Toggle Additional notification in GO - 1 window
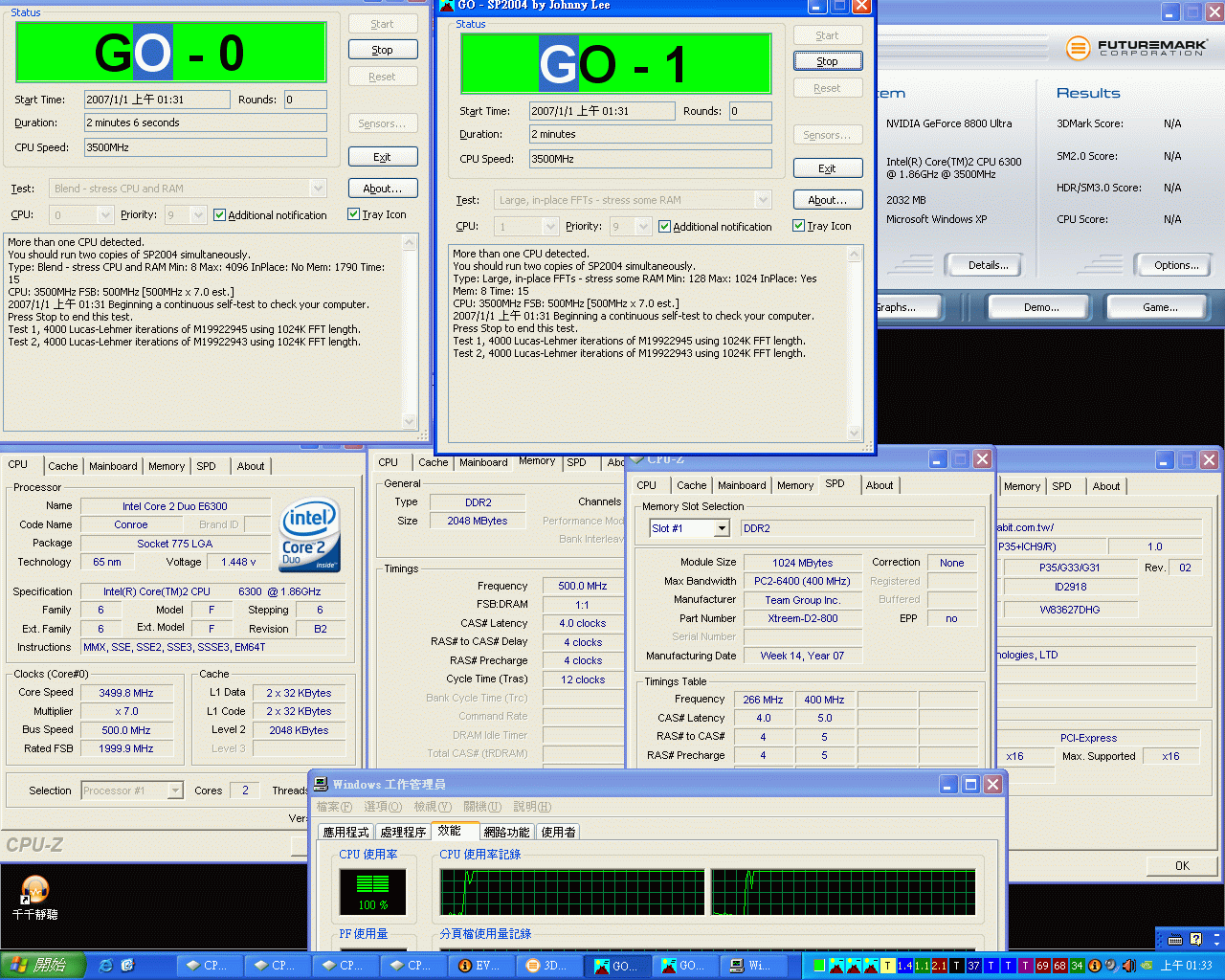1225x980 pixels. [x=665, y=227]
